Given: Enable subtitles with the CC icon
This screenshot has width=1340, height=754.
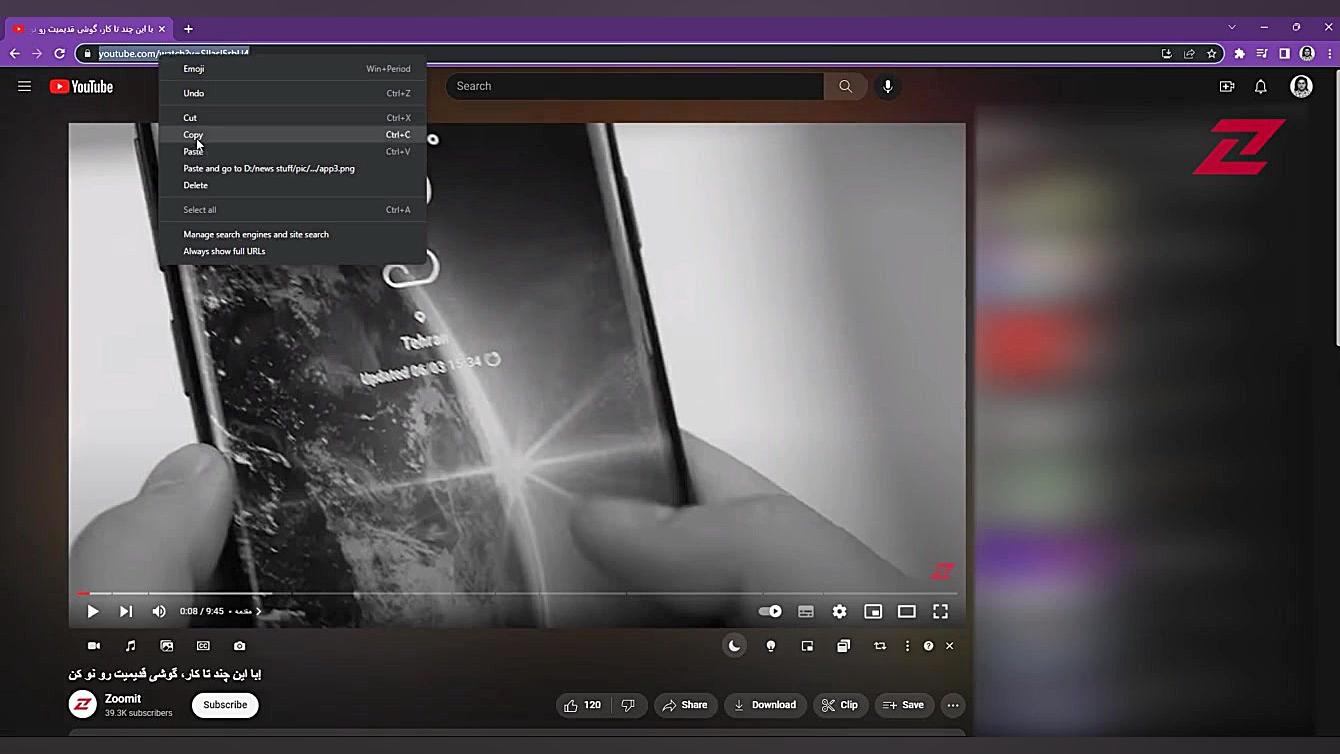Looking at the screenshot, I should 805,611.
